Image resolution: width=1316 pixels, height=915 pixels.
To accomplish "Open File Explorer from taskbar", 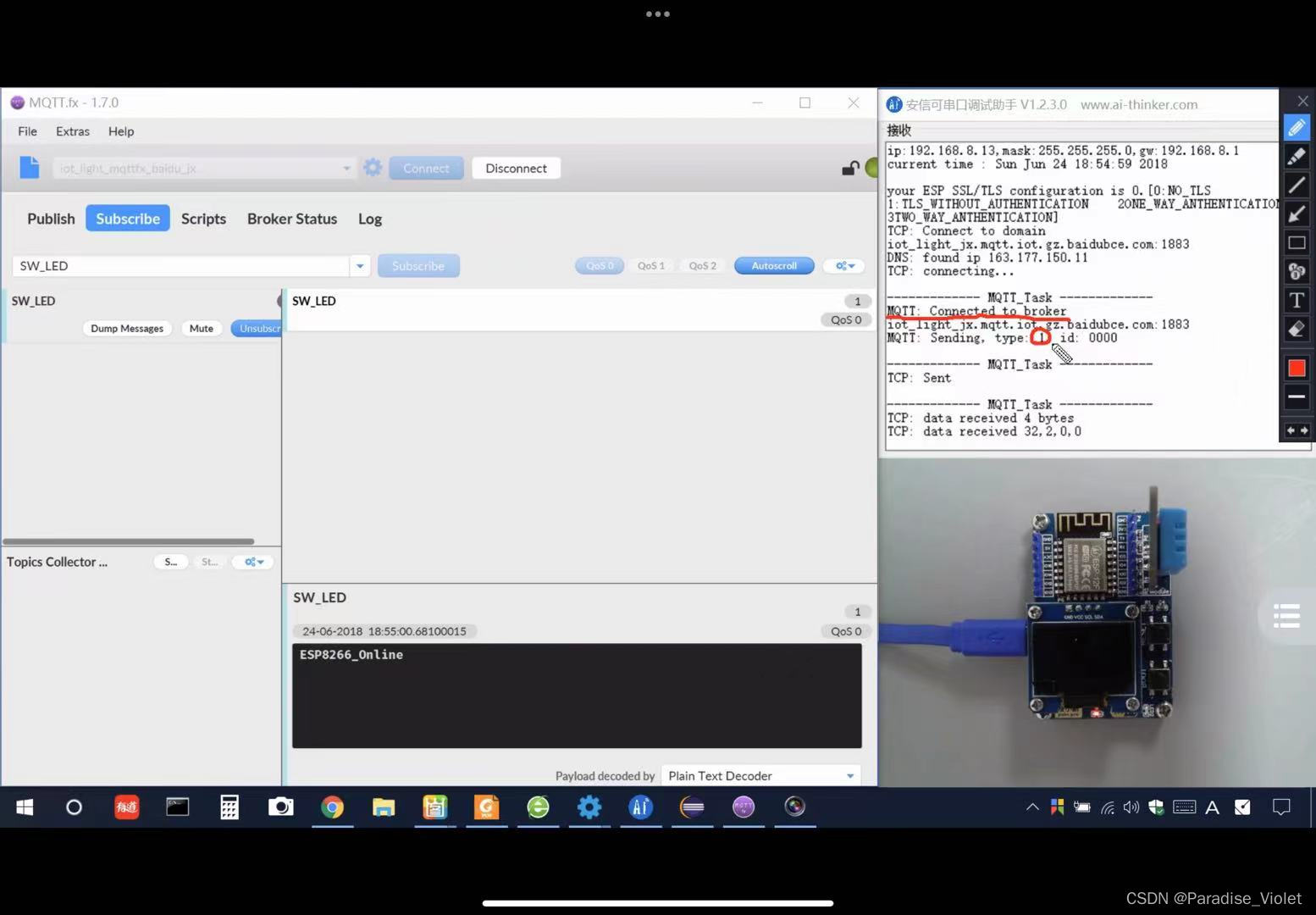I will click(x=384, y=807).
